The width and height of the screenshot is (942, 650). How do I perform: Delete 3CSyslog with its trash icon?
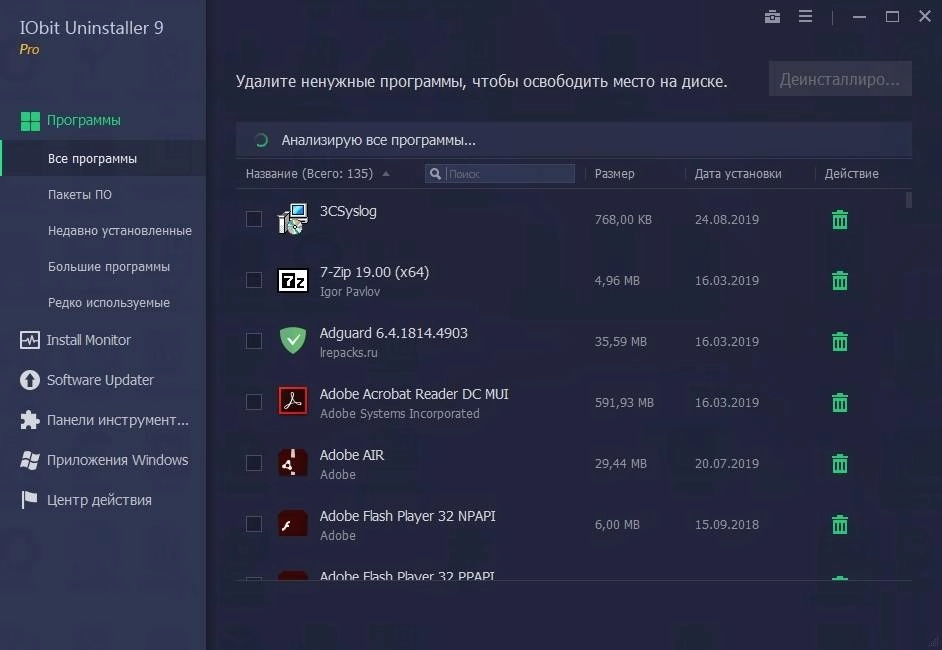[839, 219]
